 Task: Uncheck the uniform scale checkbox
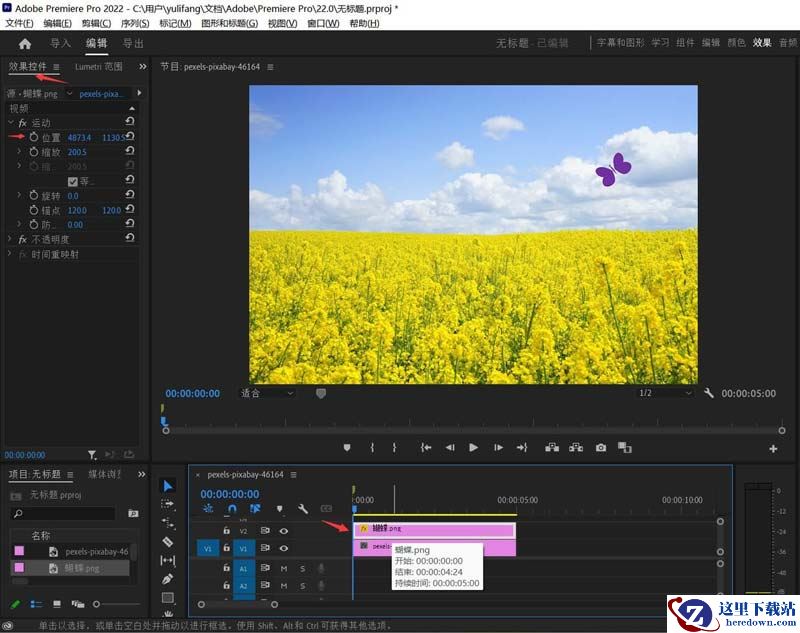72,181
